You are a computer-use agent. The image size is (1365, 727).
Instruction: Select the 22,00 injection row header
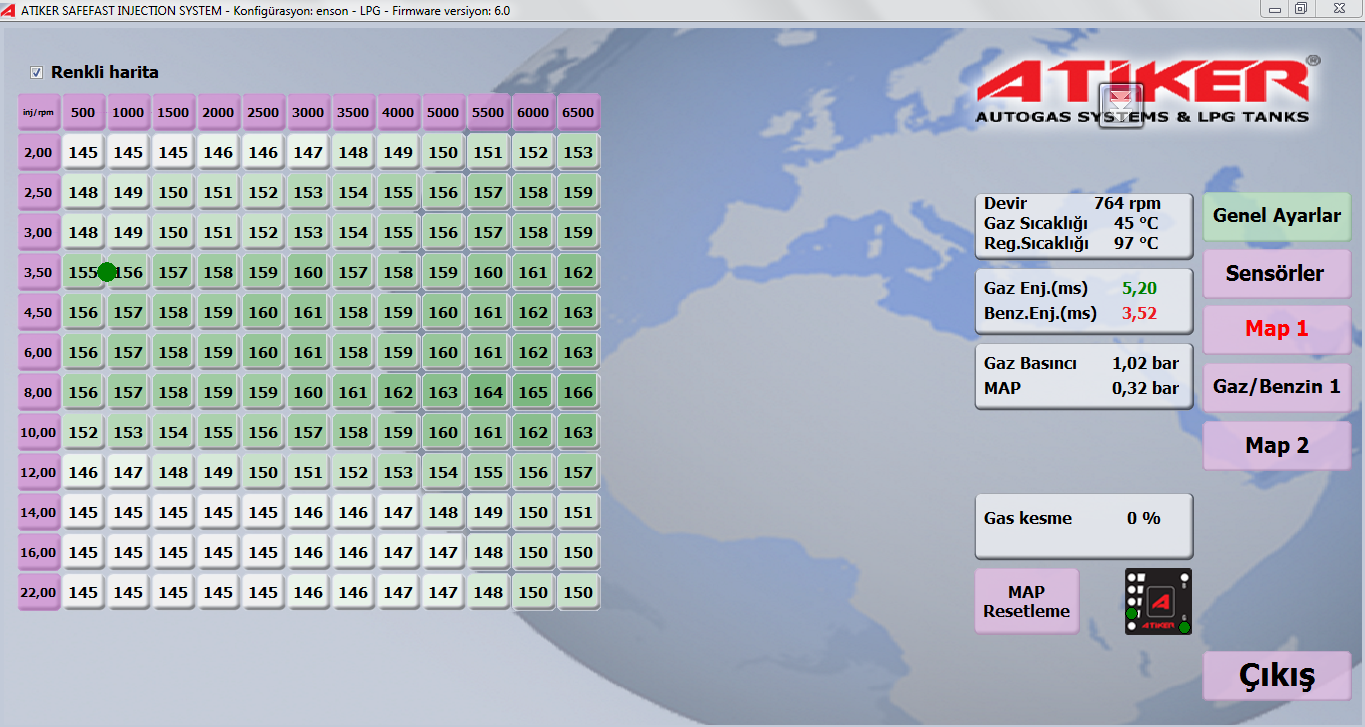[39, 592]
